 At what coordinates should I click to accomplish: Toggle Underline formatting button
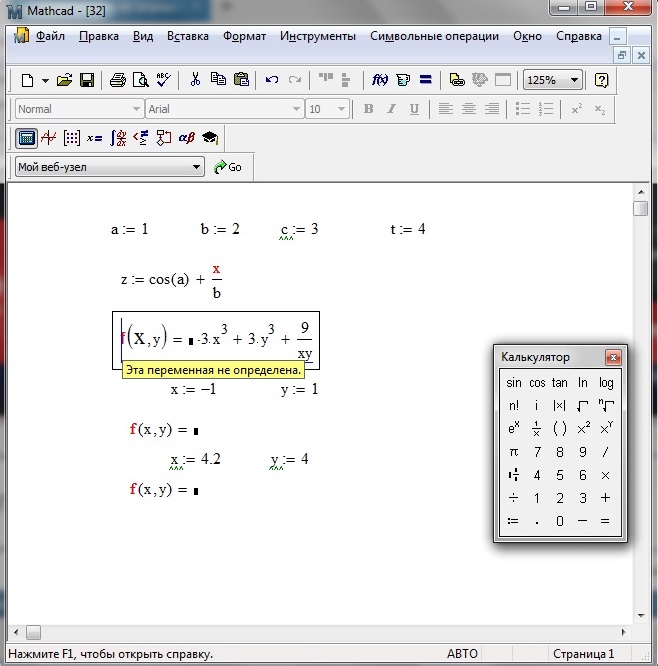pos(414,109)
